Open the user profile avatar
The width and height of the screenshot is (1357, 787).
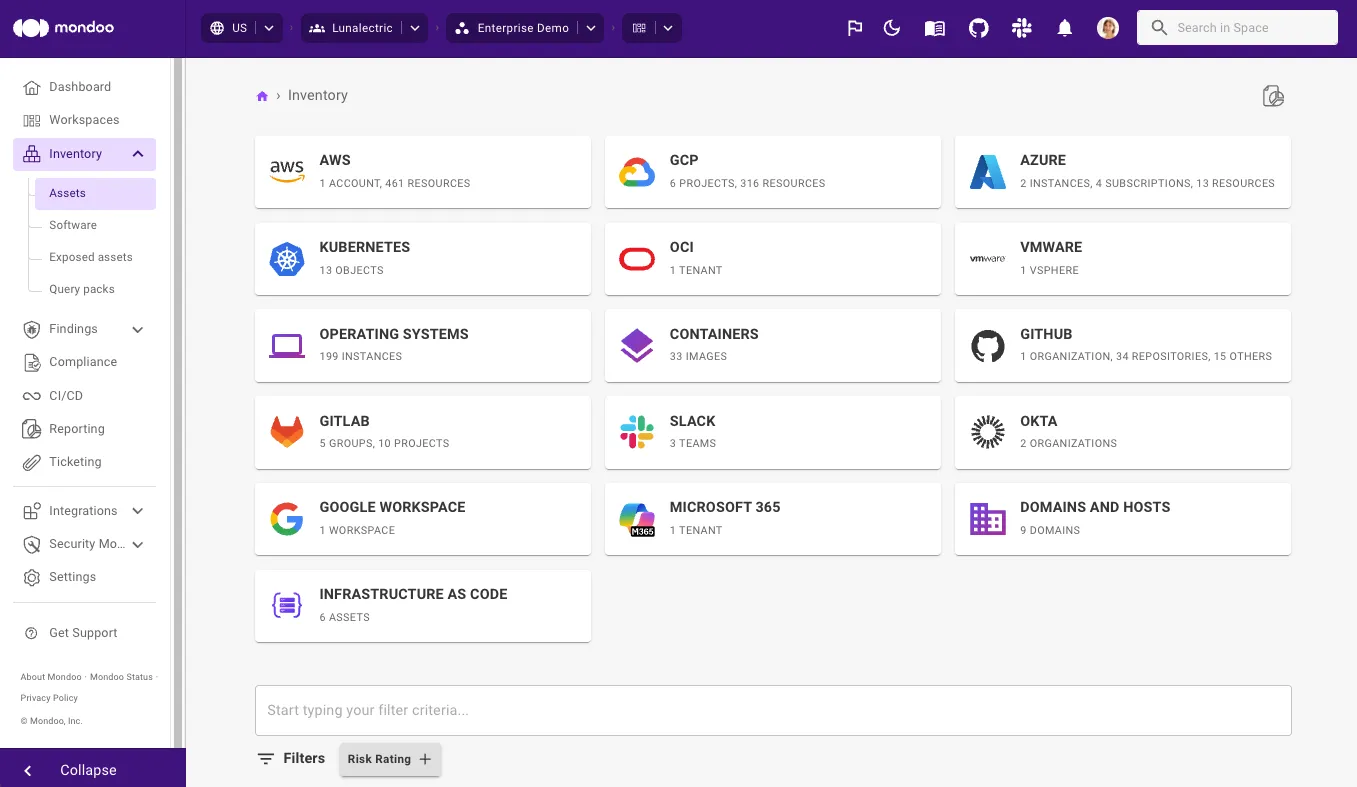(x=1107, y=28)
